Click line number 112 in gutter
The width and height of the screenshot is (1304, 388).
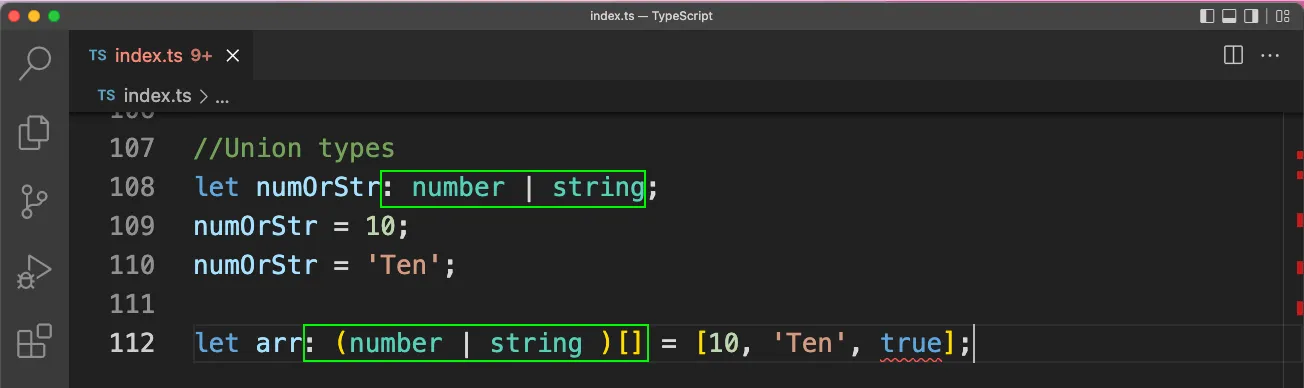(131, 343)
